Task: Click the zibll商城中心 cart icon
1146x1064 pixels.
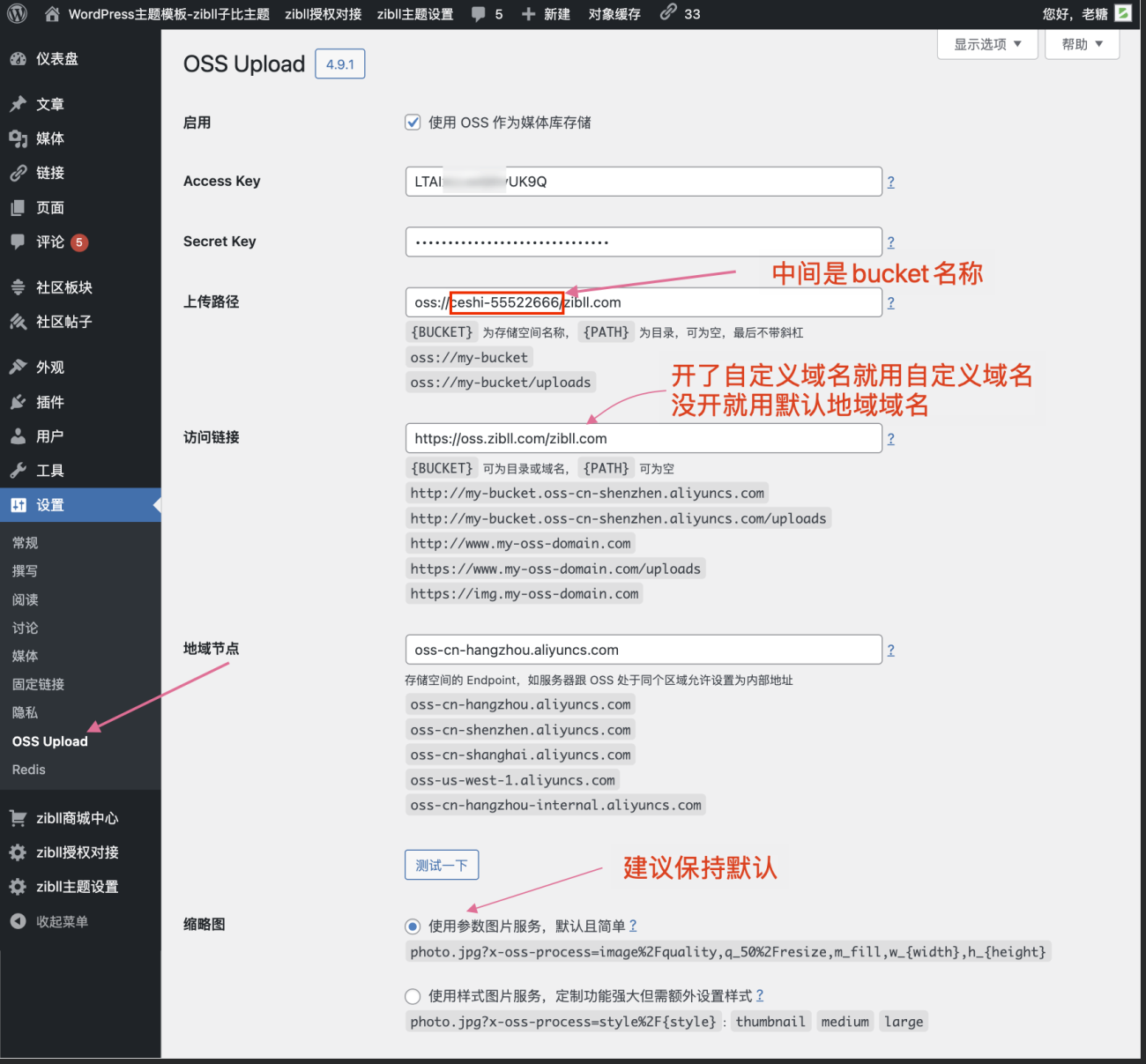Action: pos(18,818)
